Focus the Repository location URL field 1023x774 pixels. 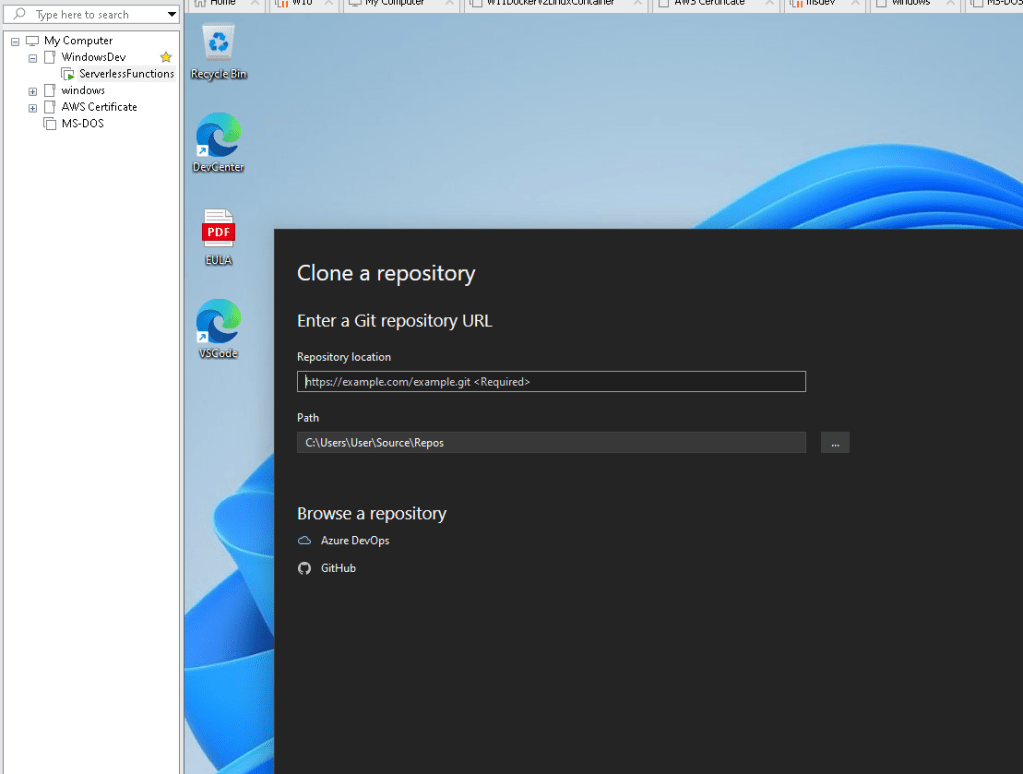pos(551,382)
